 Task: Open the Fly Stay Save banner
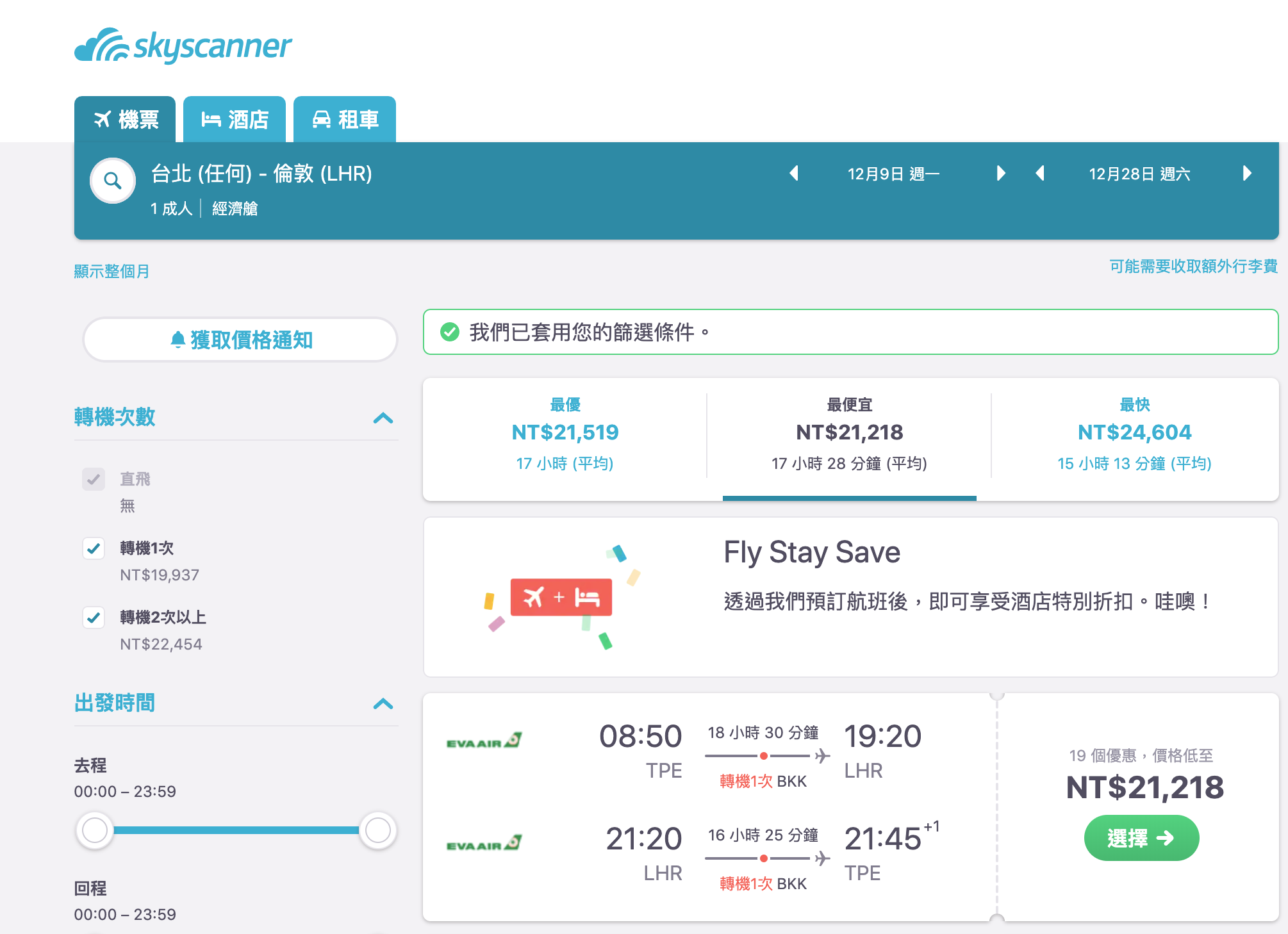851,597
